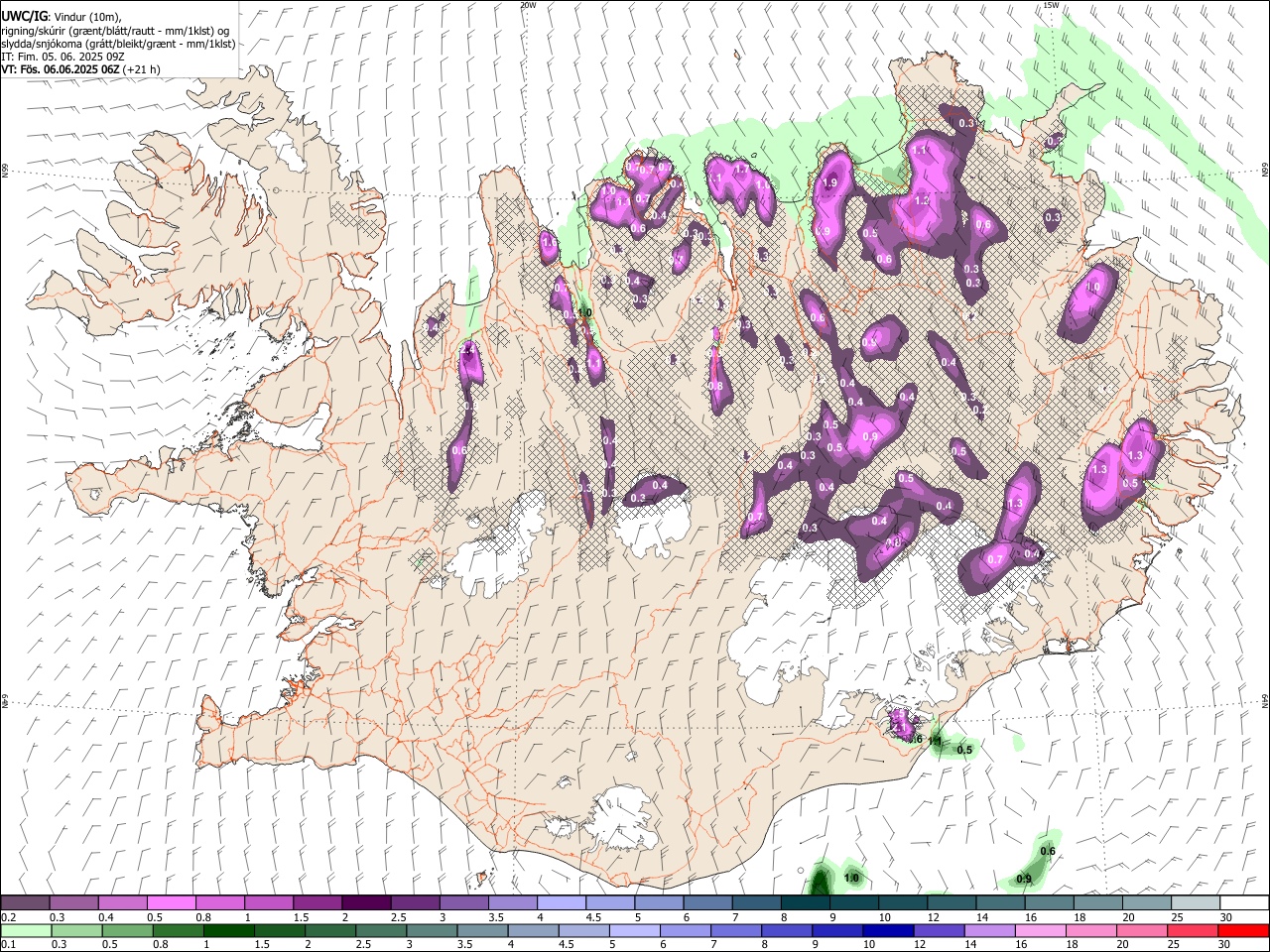Pick the deep navy 10 swatch in lower legend row

888,930
